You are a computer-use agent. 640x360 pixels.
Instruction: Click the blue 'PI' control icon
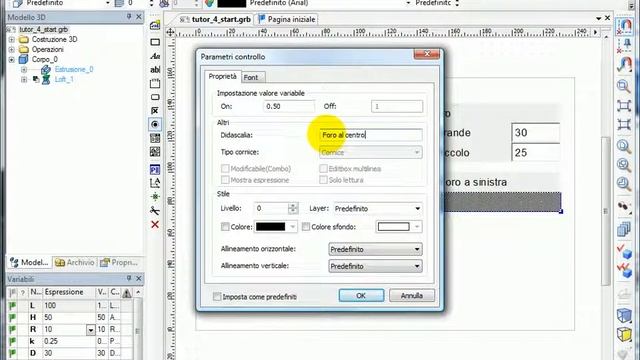tap(155, 169)
